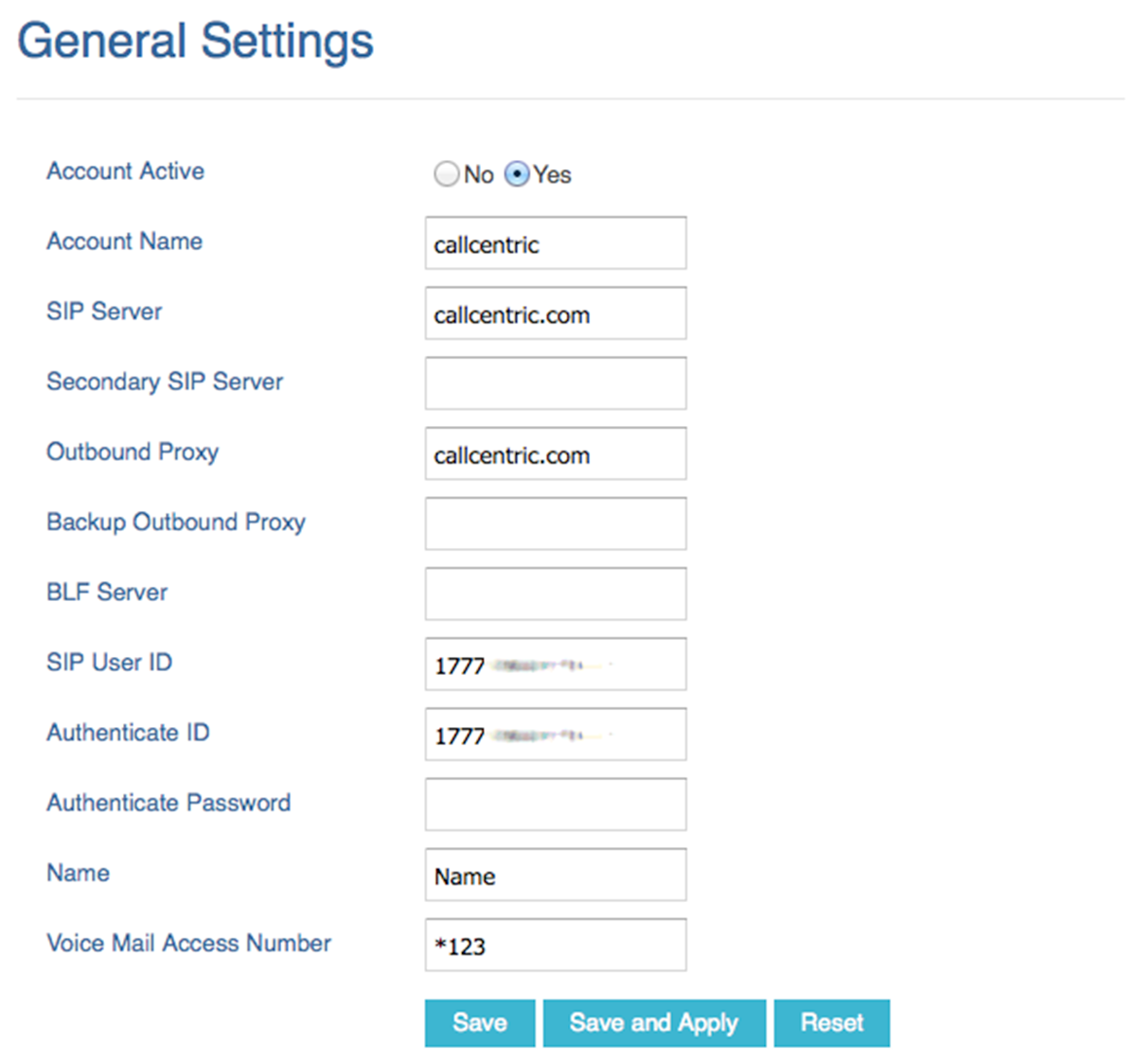This screenshot has height=1064, width=1136.
Task: Click the empty Secondary SIP Server field
Action: coord(556,383)
